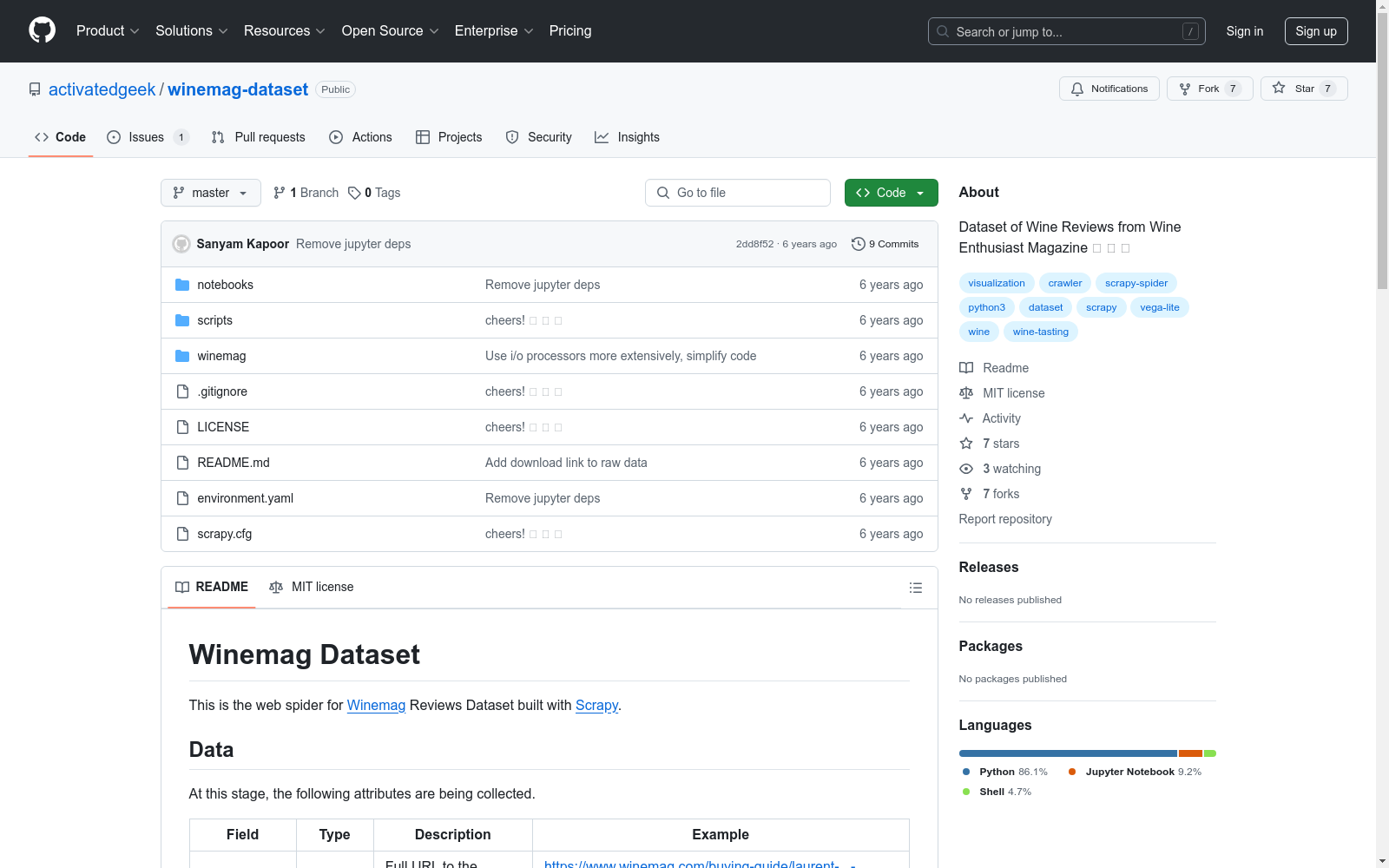Open the activatedgeek owner link
This screenshot has height=868, width=1389.
[102, 89]
